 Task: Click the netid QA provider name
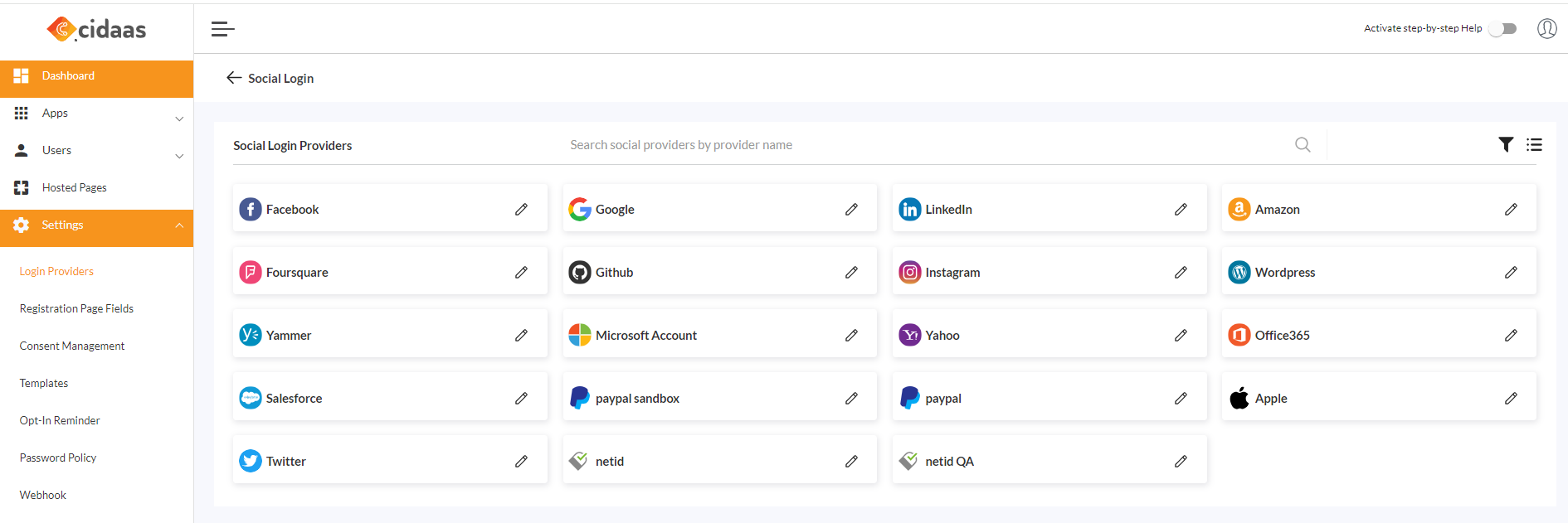[950, 462]
